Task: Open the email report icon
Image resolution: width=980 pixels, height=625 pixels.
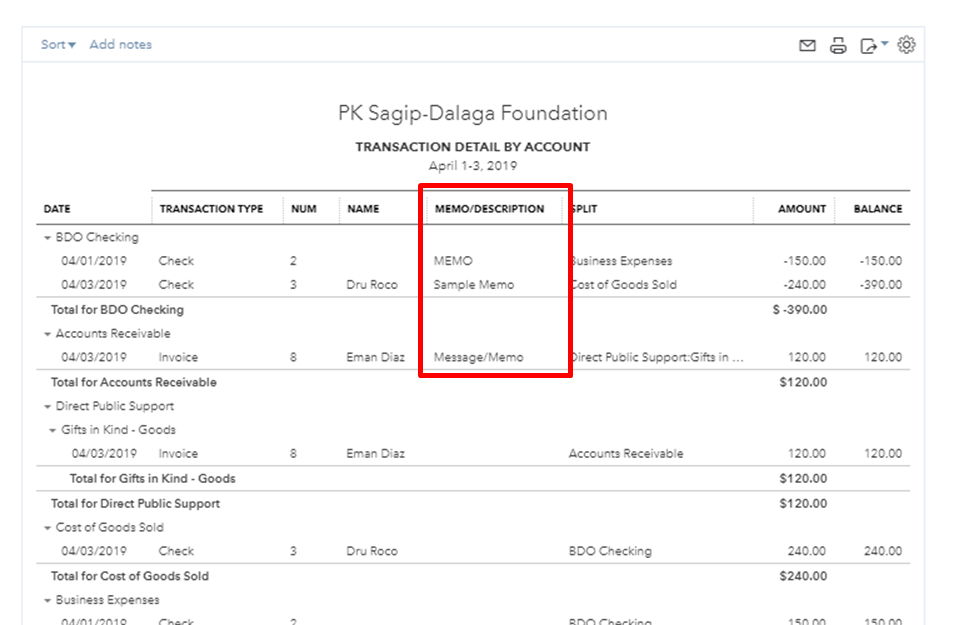Action: pyautogui.click(x=808, y=44)
